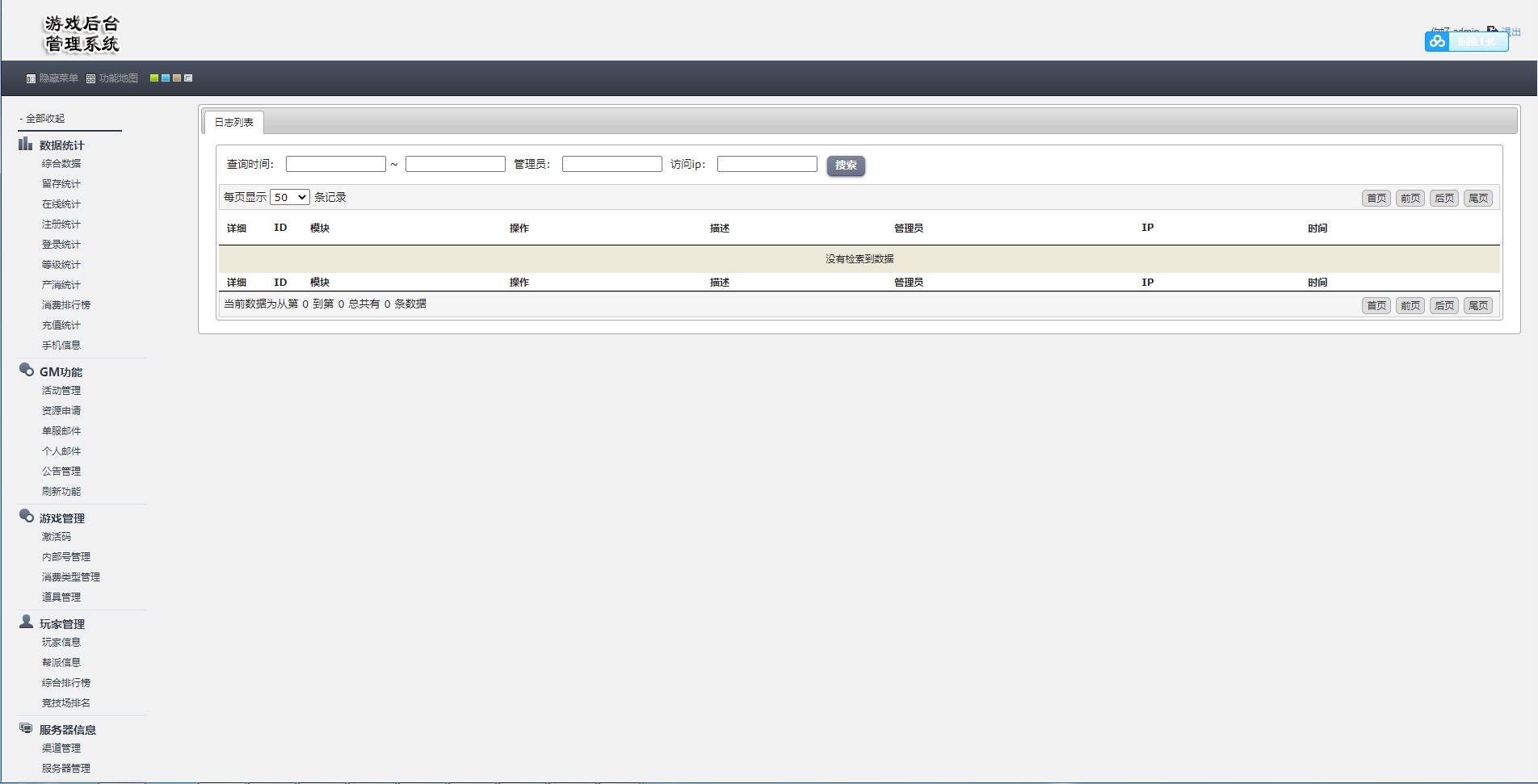Open the 功能地图 grid icon
This screenshot has height=784, width=1538.
91,79
